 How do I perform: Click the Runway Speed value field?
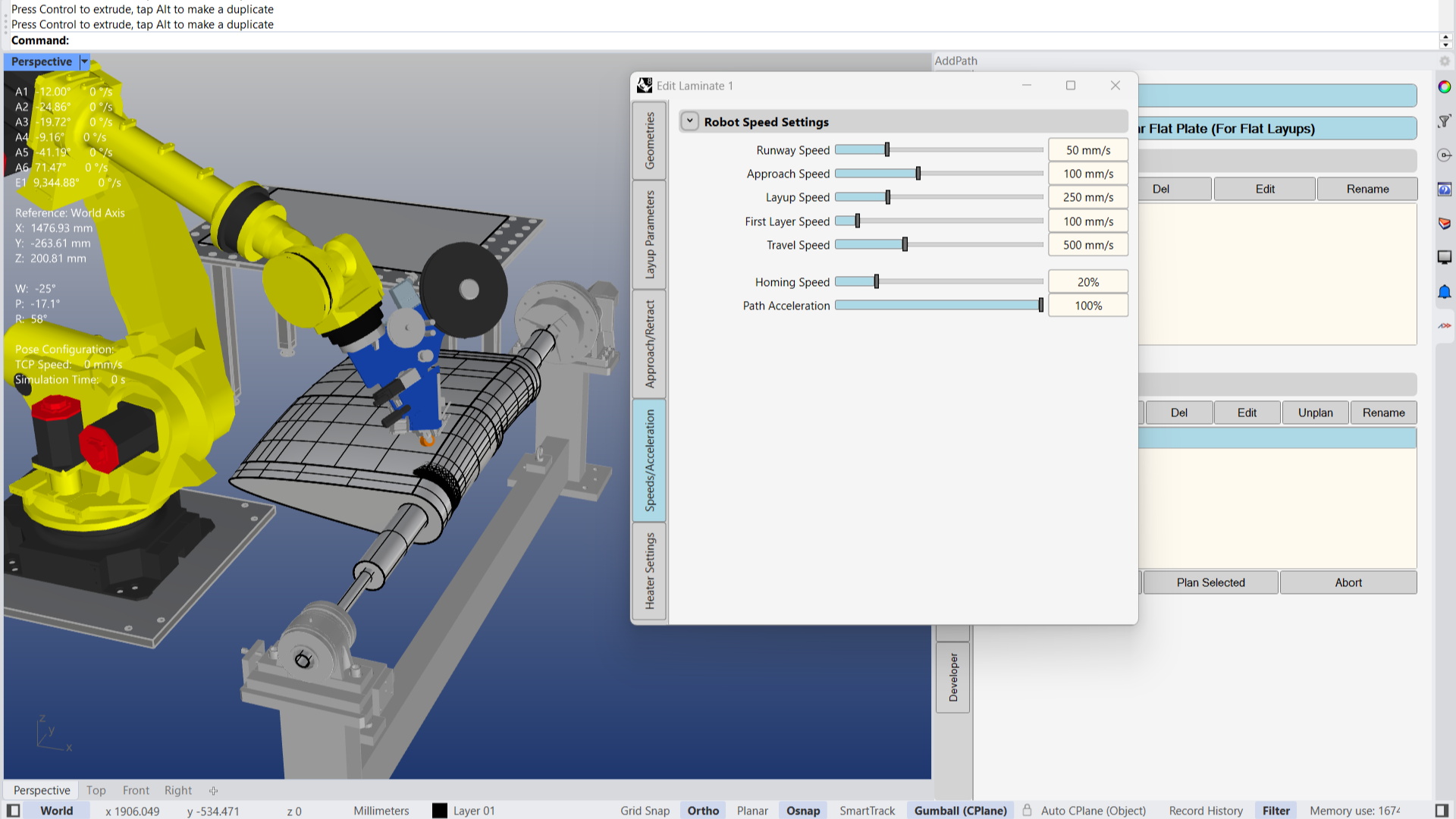coord(1087,150)
